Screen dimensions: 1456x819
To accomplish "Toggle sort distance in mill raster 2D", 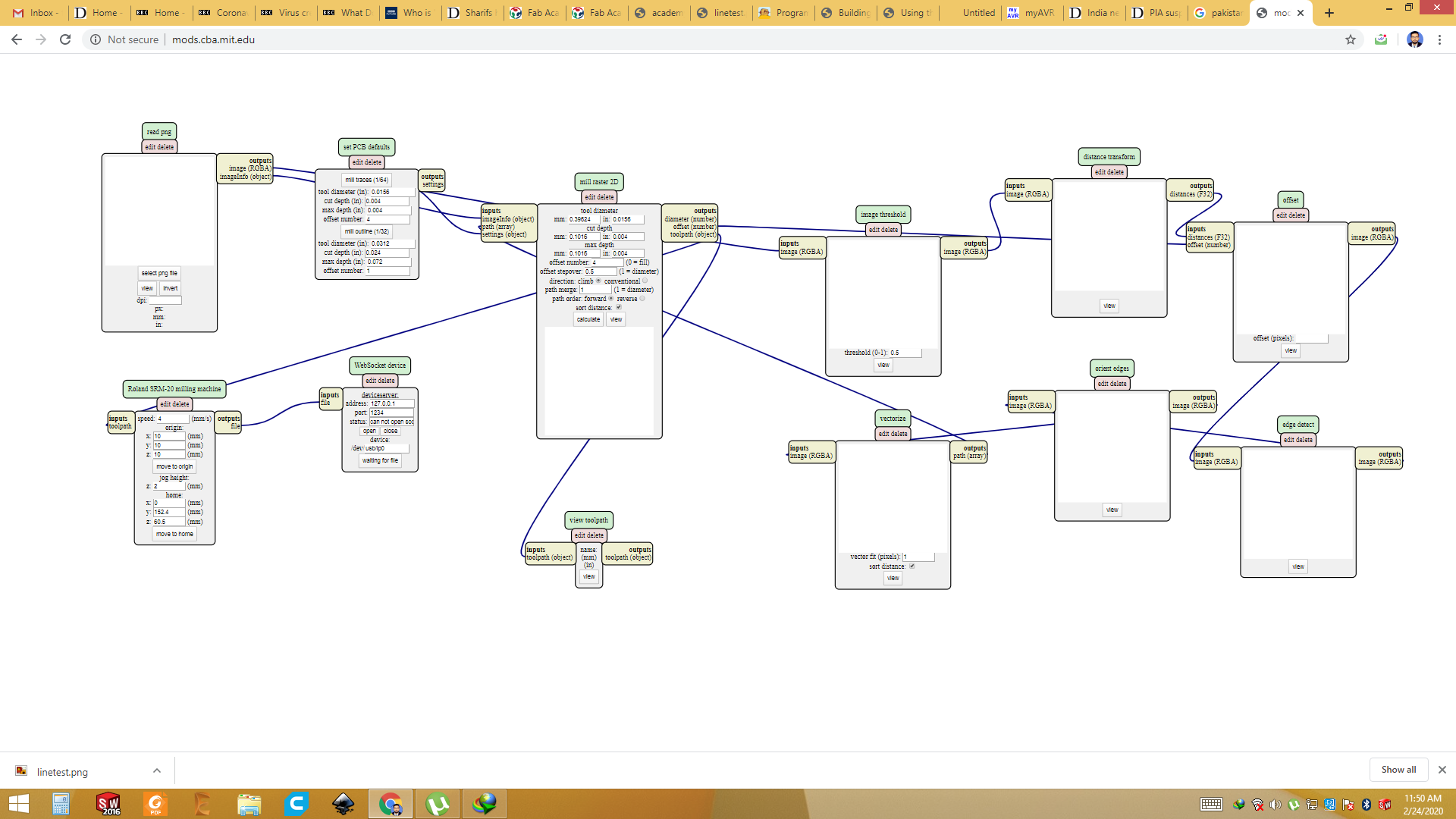I will (x=619, y=307).
